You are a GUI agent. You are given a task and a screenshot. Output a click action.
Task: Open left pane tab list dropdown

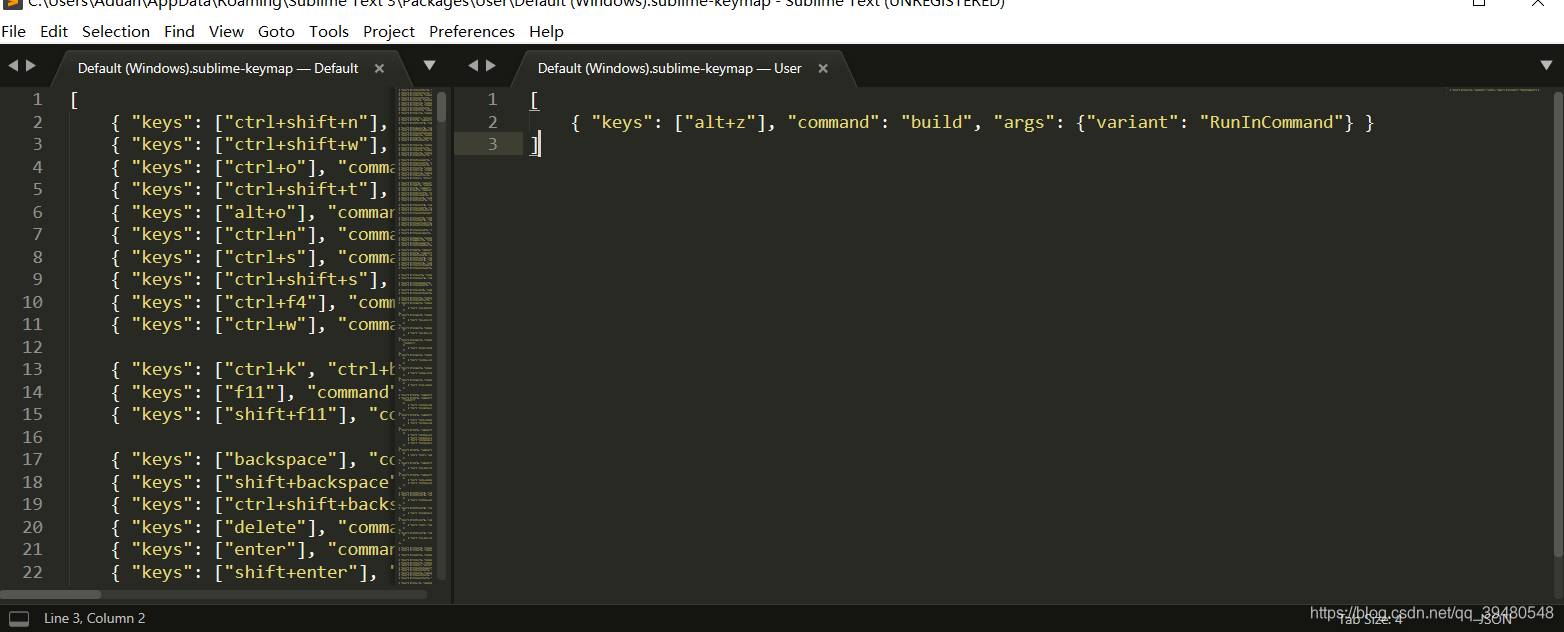[429, 66]
